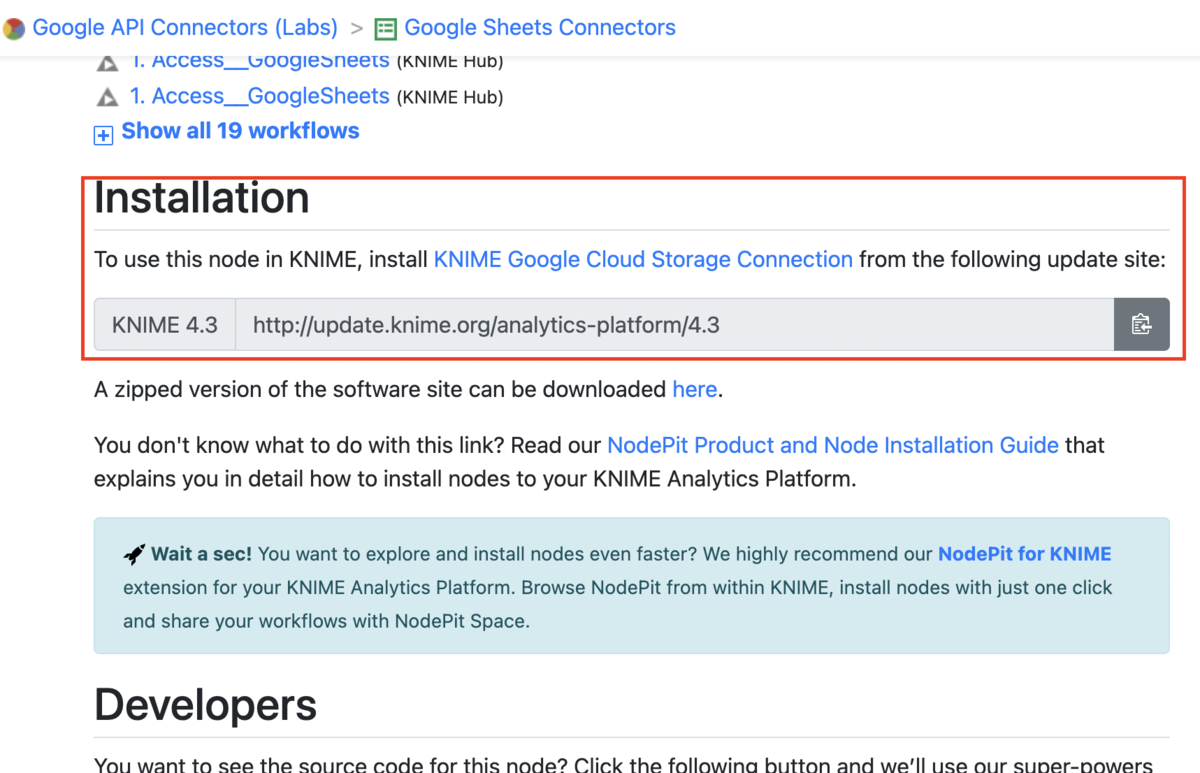
Task: Open the Google Sheets Connectors breadcrumb entry
Action: (539, 27)
